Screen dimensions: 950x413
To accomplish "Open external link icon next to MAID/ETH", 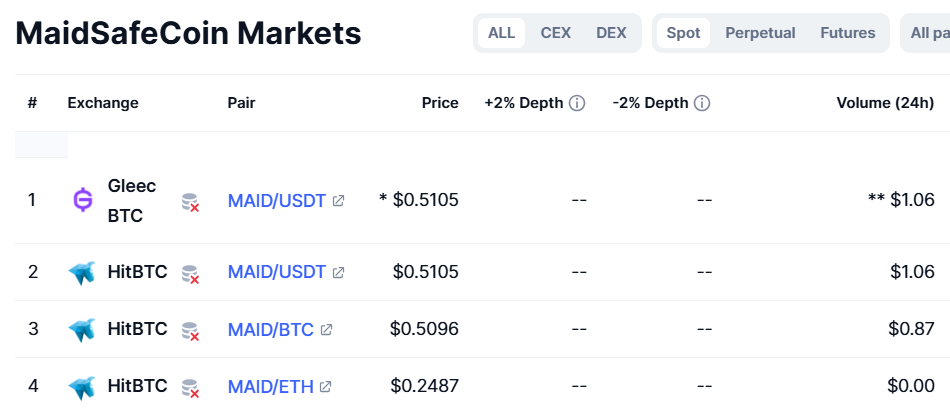I will [x=325, y=386].
